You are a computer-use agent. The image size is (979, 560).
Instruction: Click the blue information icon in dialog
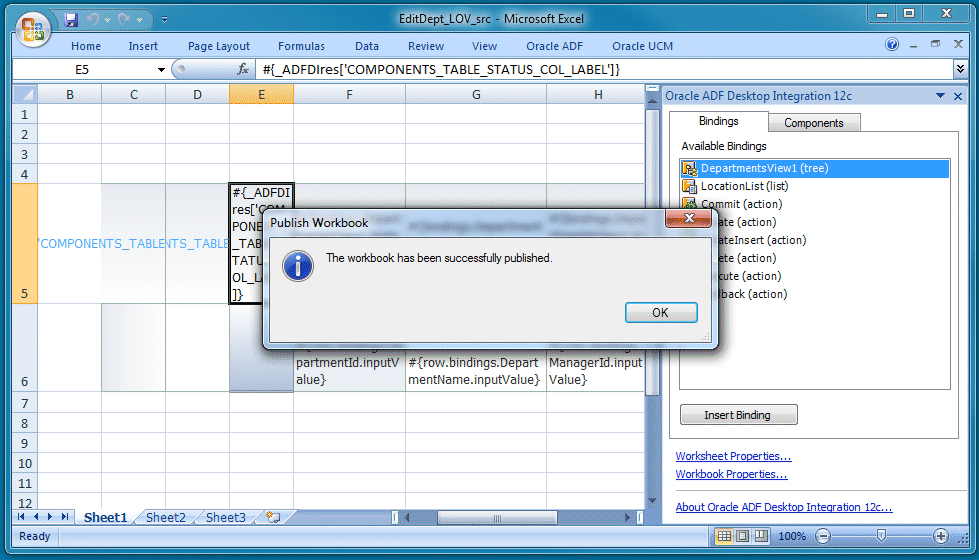[298, 267]
